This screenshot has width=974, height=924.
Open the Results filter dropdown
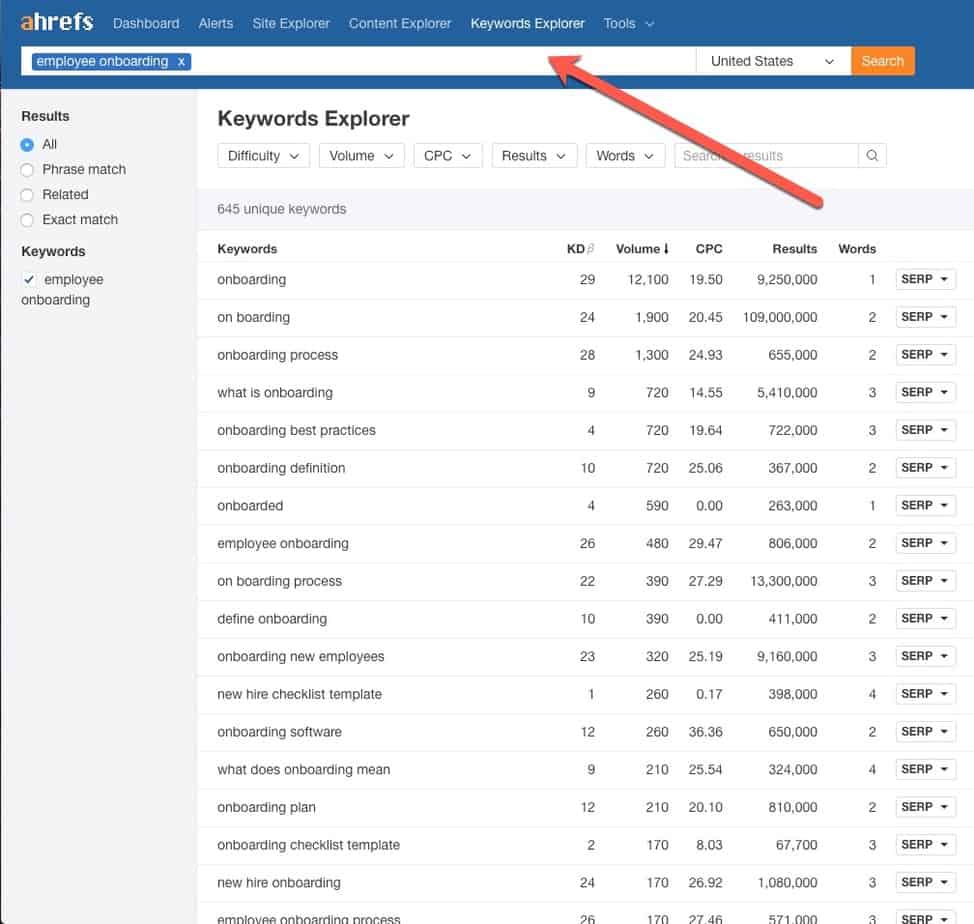[x=534, y=155]
